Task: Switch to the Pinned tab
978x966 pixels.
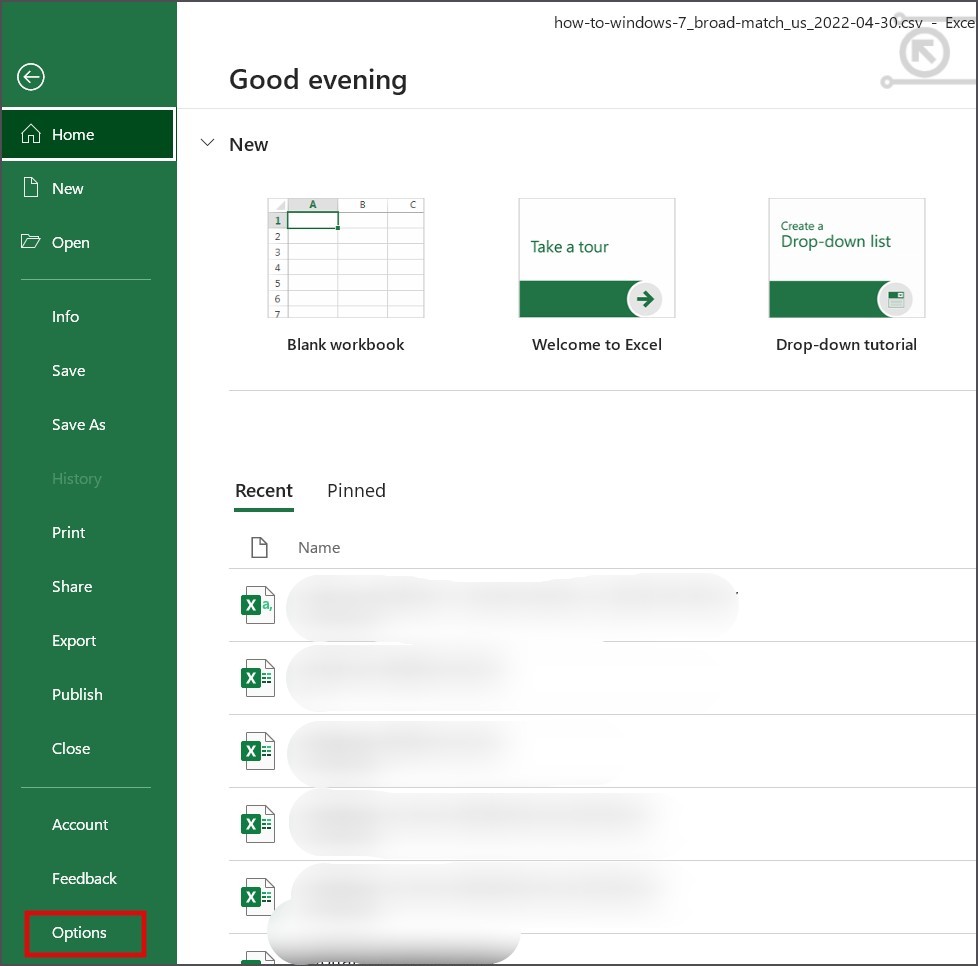Action: point(356,491)
